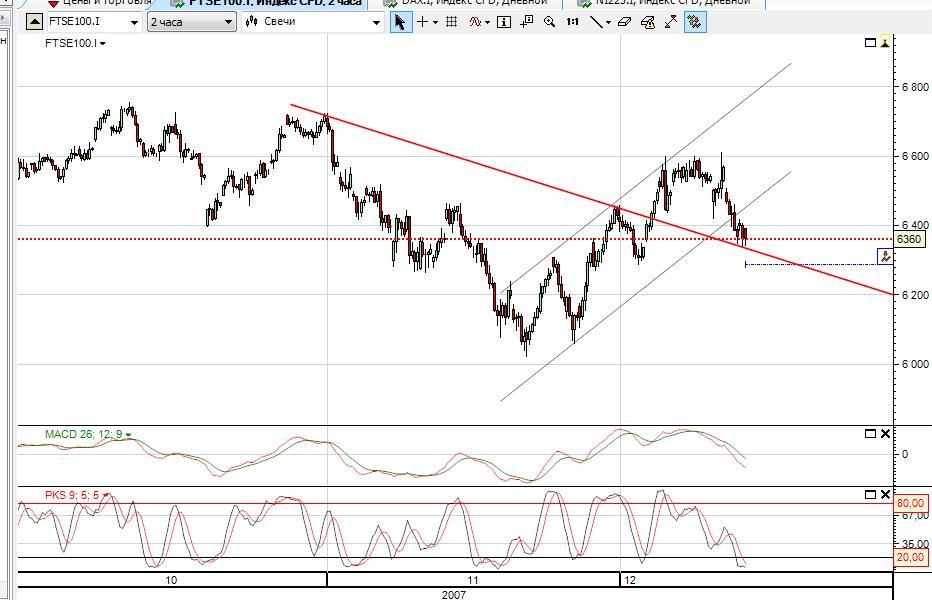Viewport: 932px width, 600px height.
Task: Open the crosshair tool options arrow
Action: pos(436,23)
